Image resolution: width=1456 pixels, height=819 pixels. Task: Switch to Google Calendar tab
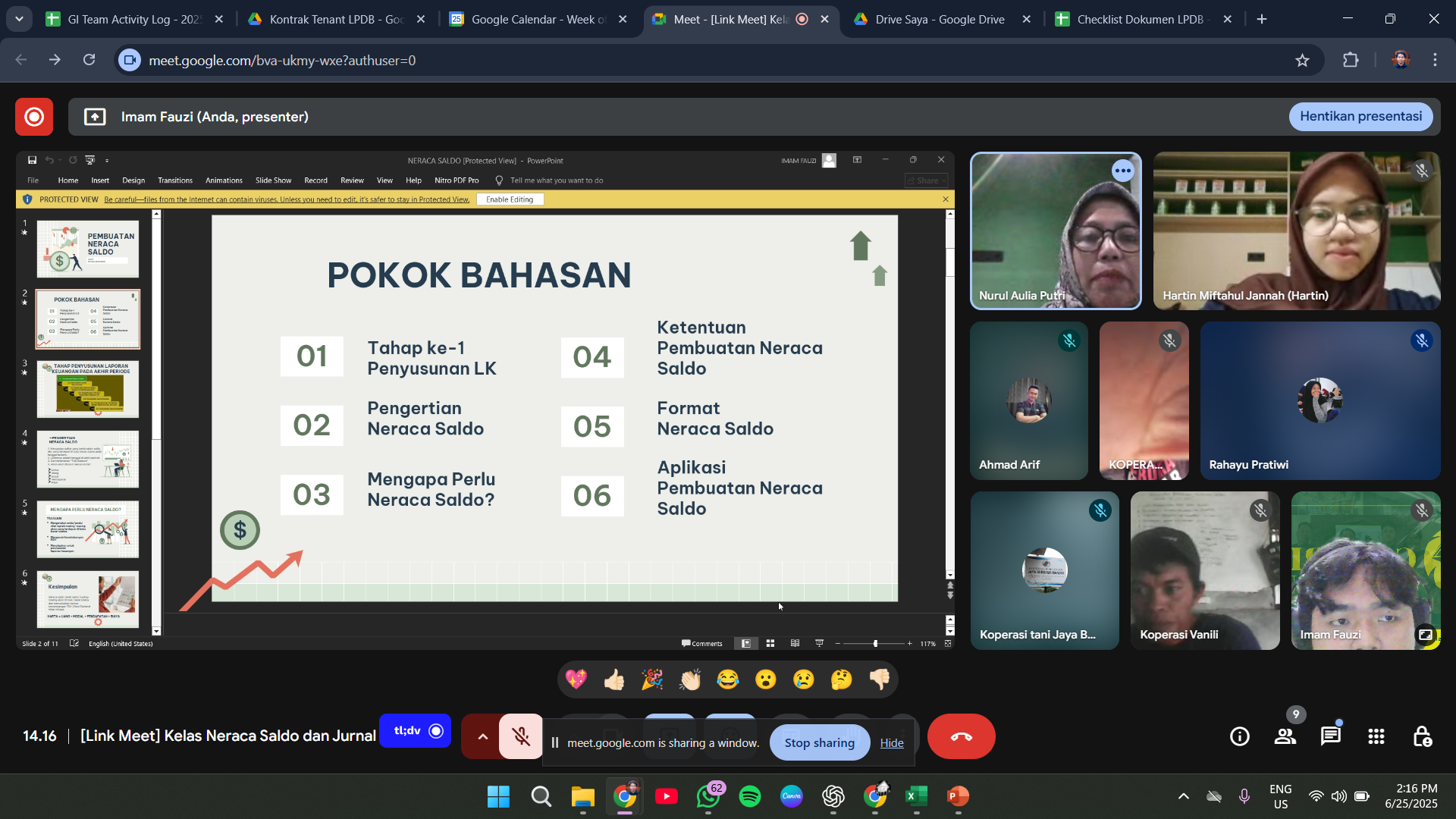[539, 20]
